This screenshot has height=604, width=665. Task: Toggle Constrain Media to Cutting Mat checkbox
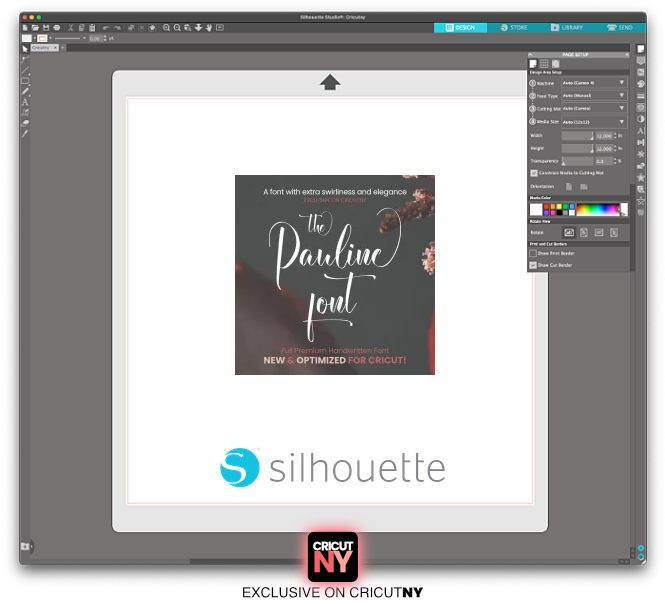click(x=534, y=173)
